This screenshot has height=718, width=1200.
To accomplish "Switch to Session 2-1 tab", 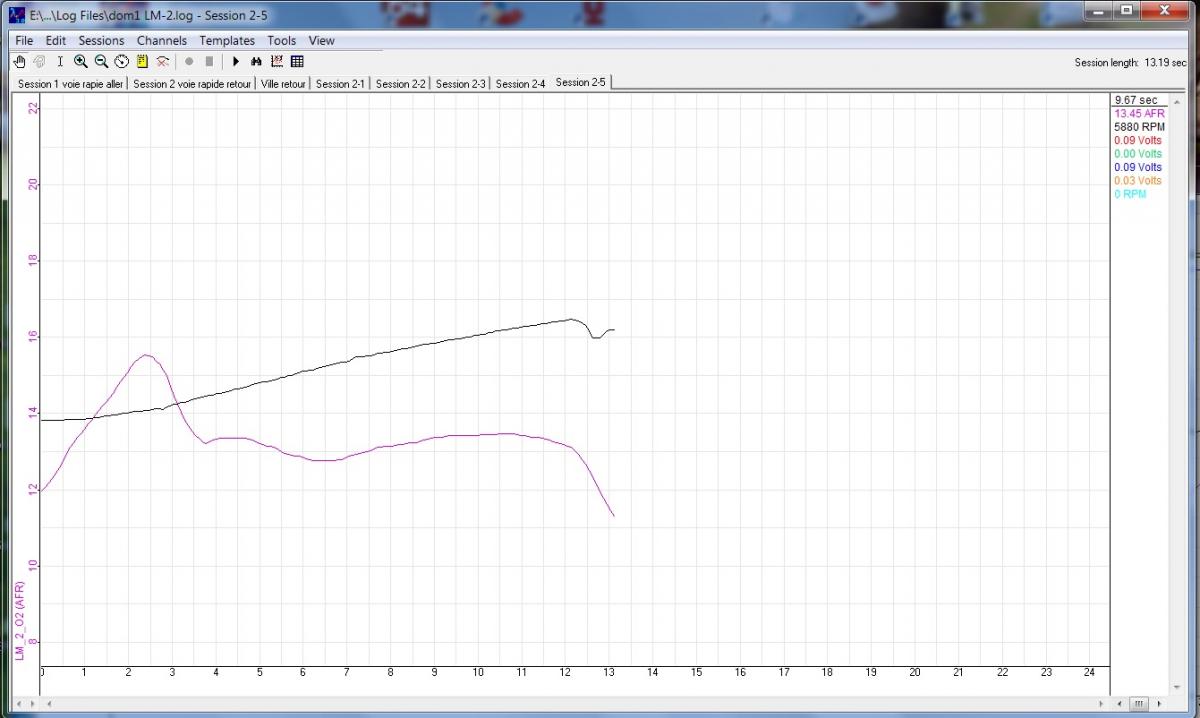I will click(341, 84).
